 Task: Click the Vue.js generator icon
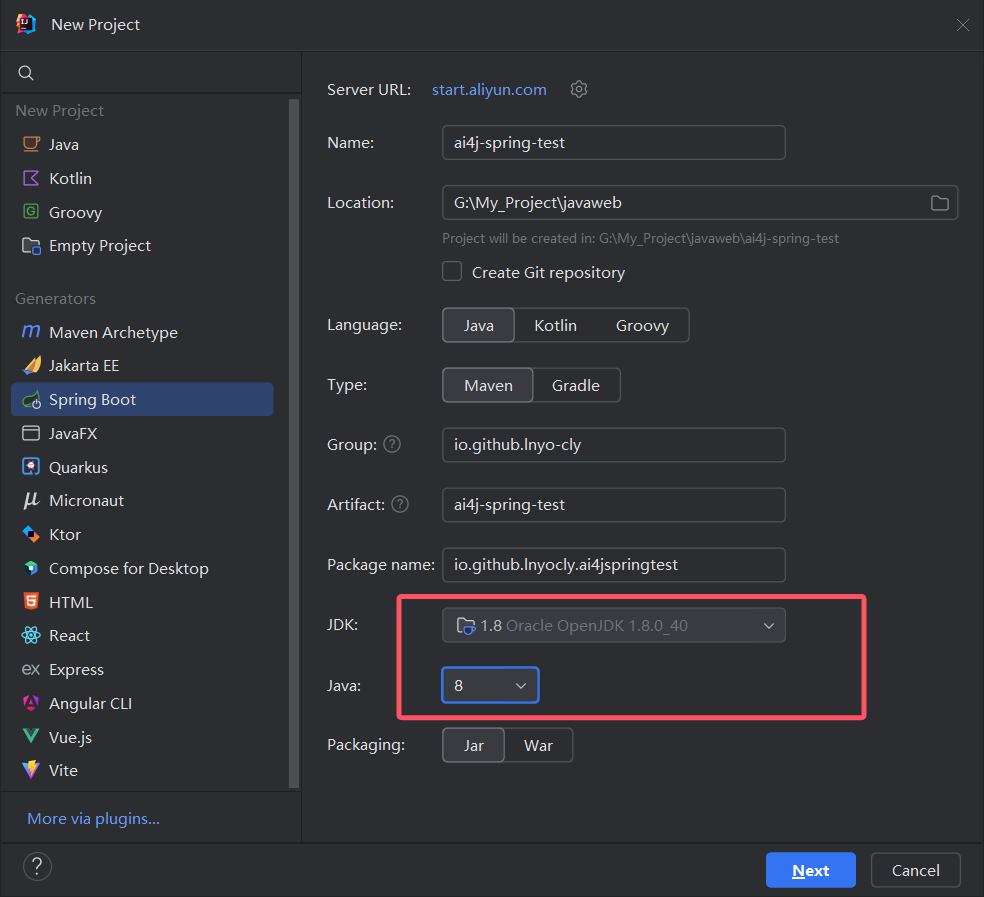click(x=31, y=737)
